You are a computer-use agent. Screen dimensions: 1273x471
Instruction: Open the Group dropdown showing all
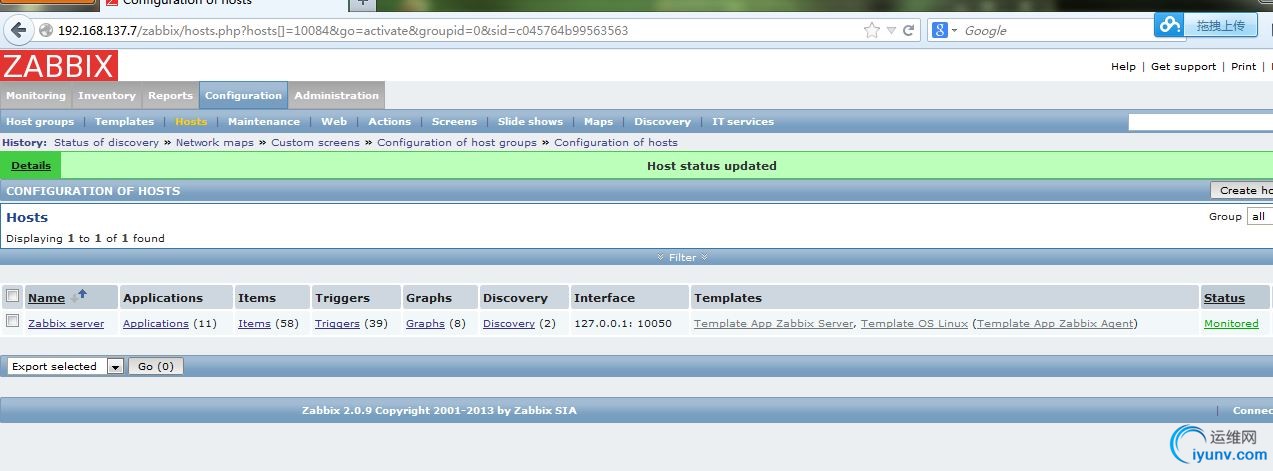point(1260,216)
